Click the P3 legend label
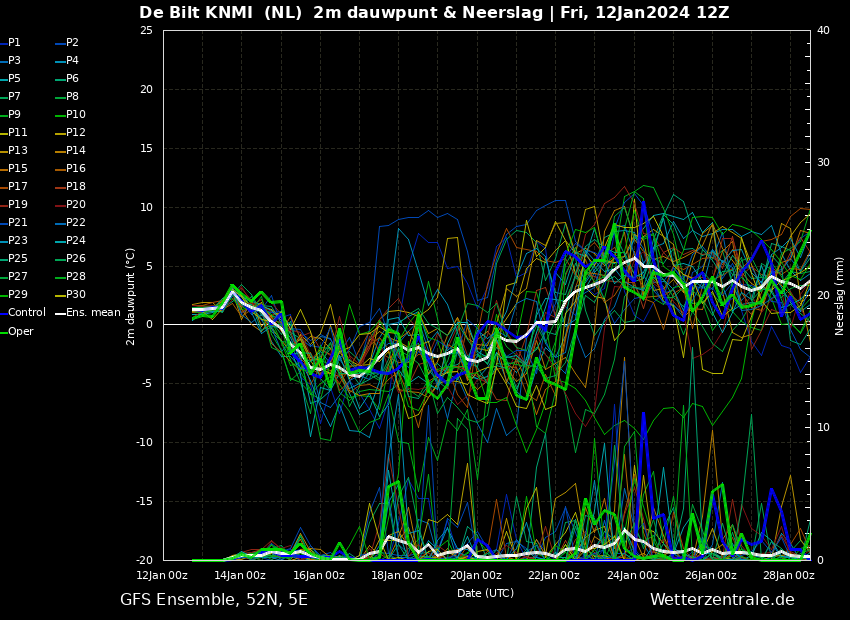 [10, 60]
